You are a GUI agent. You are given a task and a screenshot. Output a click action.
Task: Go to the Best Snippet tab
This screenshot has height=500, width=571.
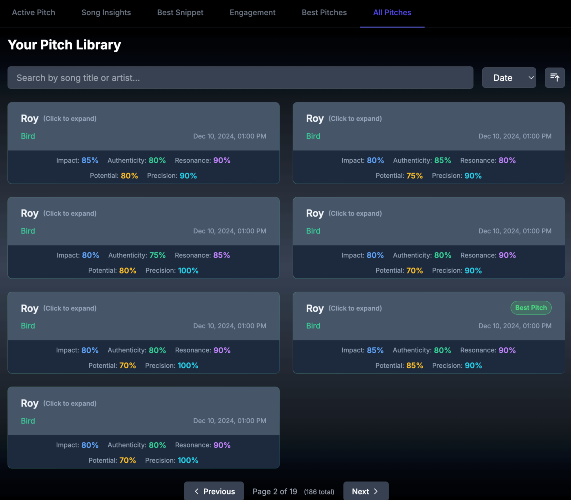180,12
